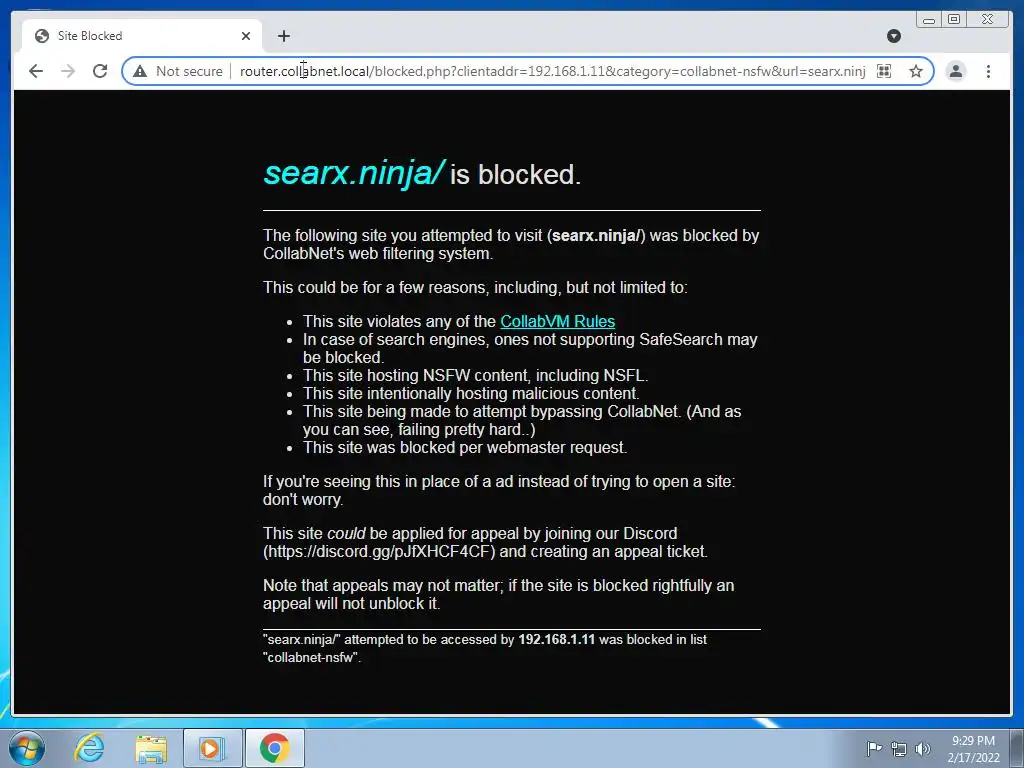Select the Chrome taskbar button
1024x768 pixels.
(274, 748)
